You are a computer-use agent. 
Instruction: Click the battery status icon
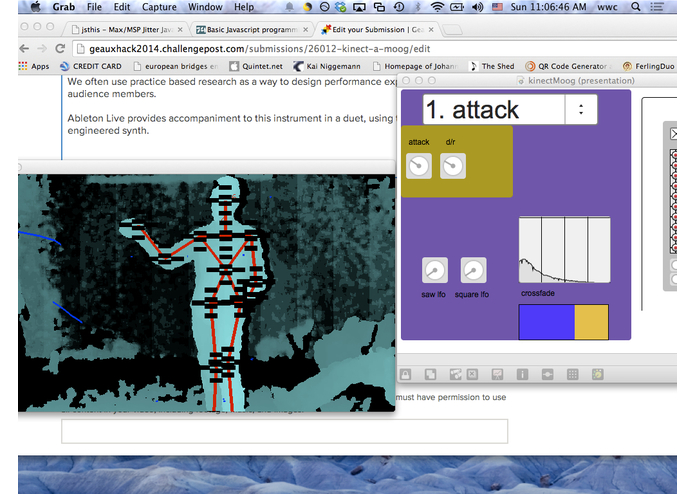(457, 7)
